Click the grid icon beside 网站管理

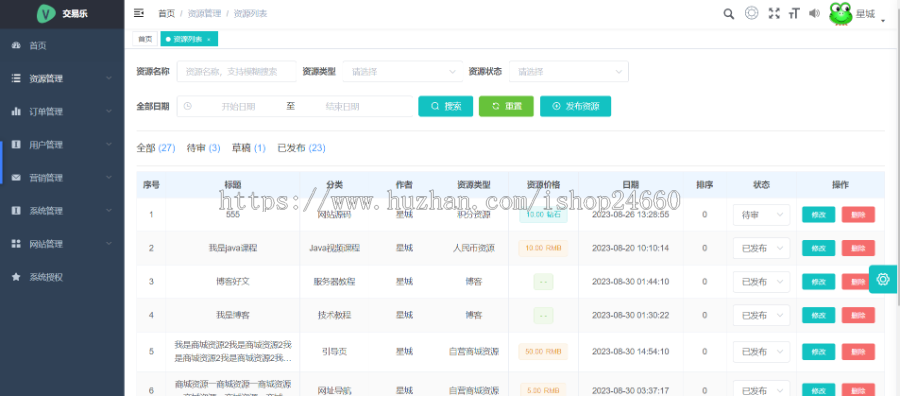16,244
